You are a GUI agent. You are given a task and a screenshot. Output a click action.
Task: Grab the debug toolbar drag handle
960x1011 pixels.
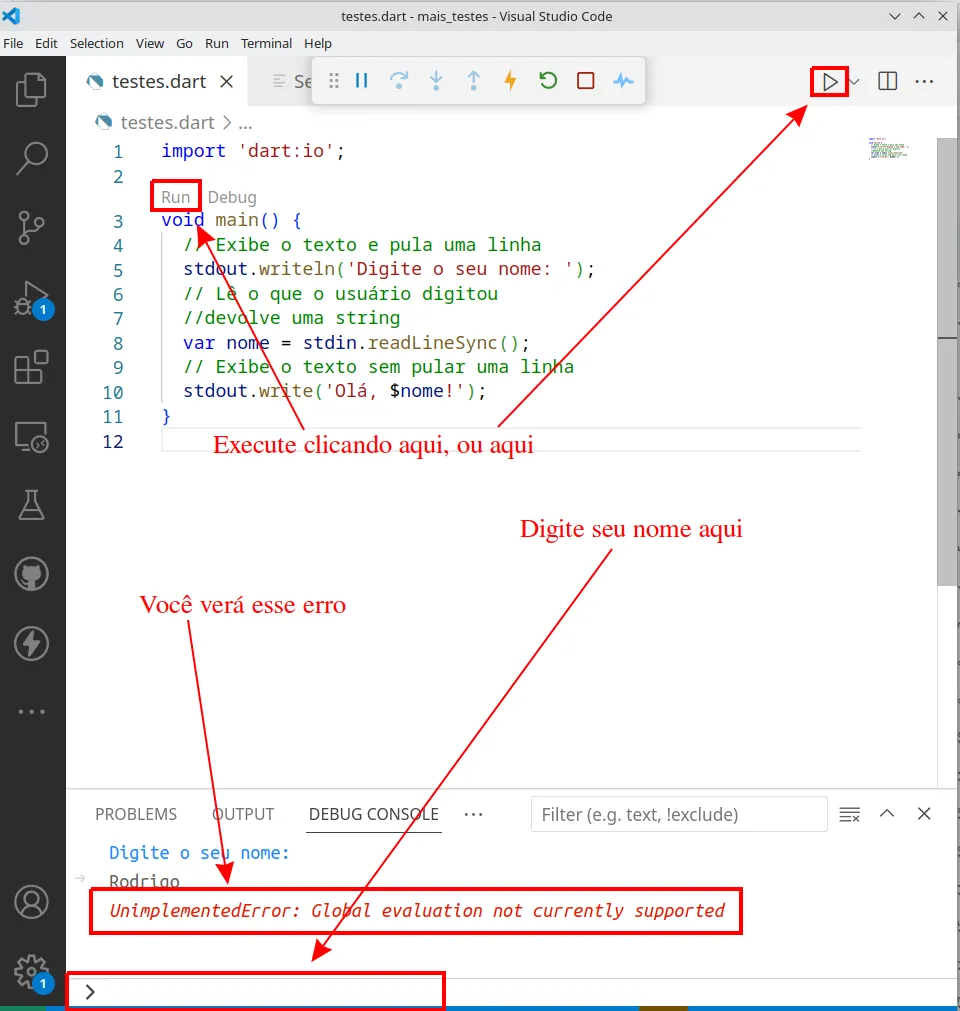click(x=333, y=81)
